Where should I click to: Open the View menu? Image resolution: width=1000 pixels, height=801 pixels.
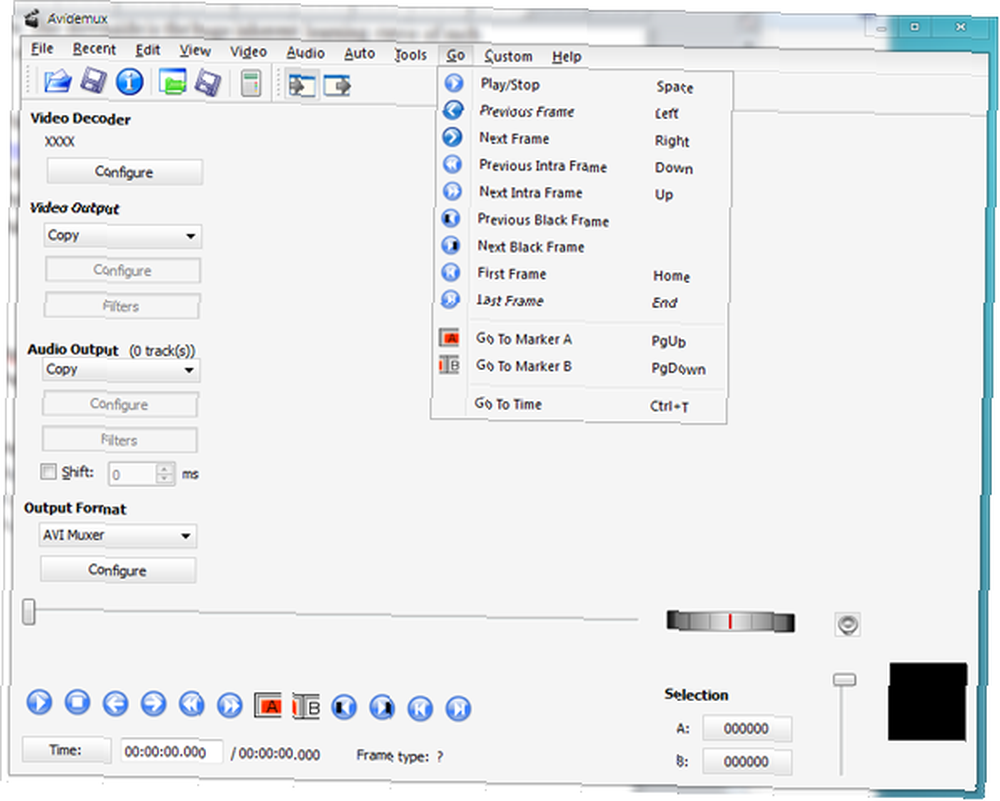(x=195, y=50)
